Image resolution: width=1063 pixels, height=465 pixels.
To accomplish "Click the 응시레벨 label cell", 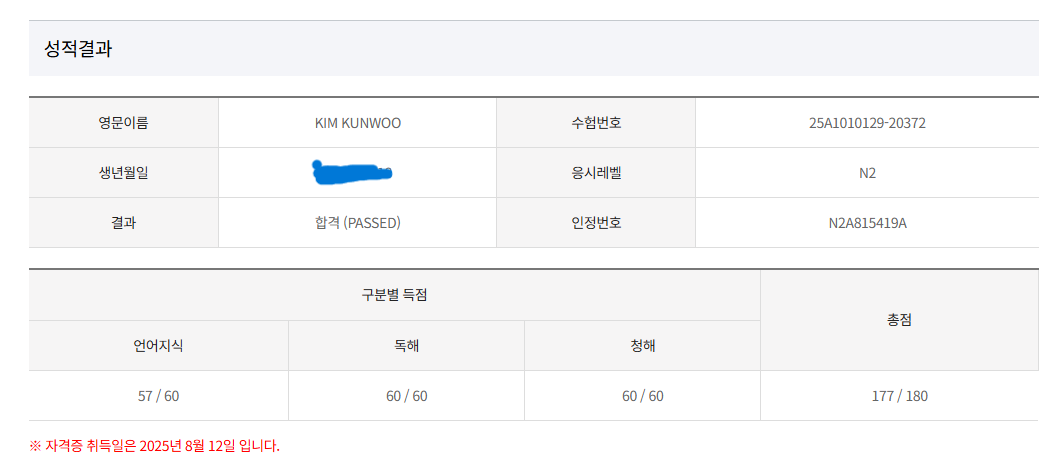I will point(595,173).
